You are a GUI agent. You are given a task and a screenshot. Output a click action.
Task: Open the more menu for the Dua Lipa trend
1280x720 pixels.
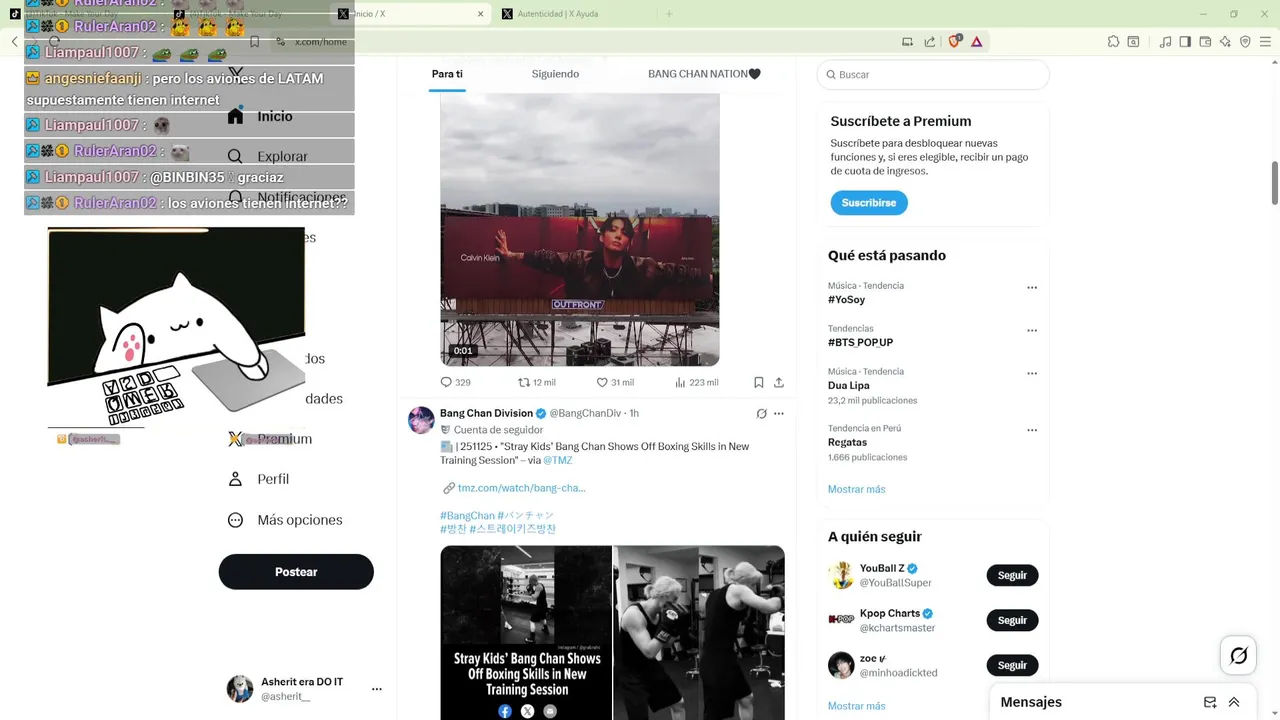click(1032, 374)
